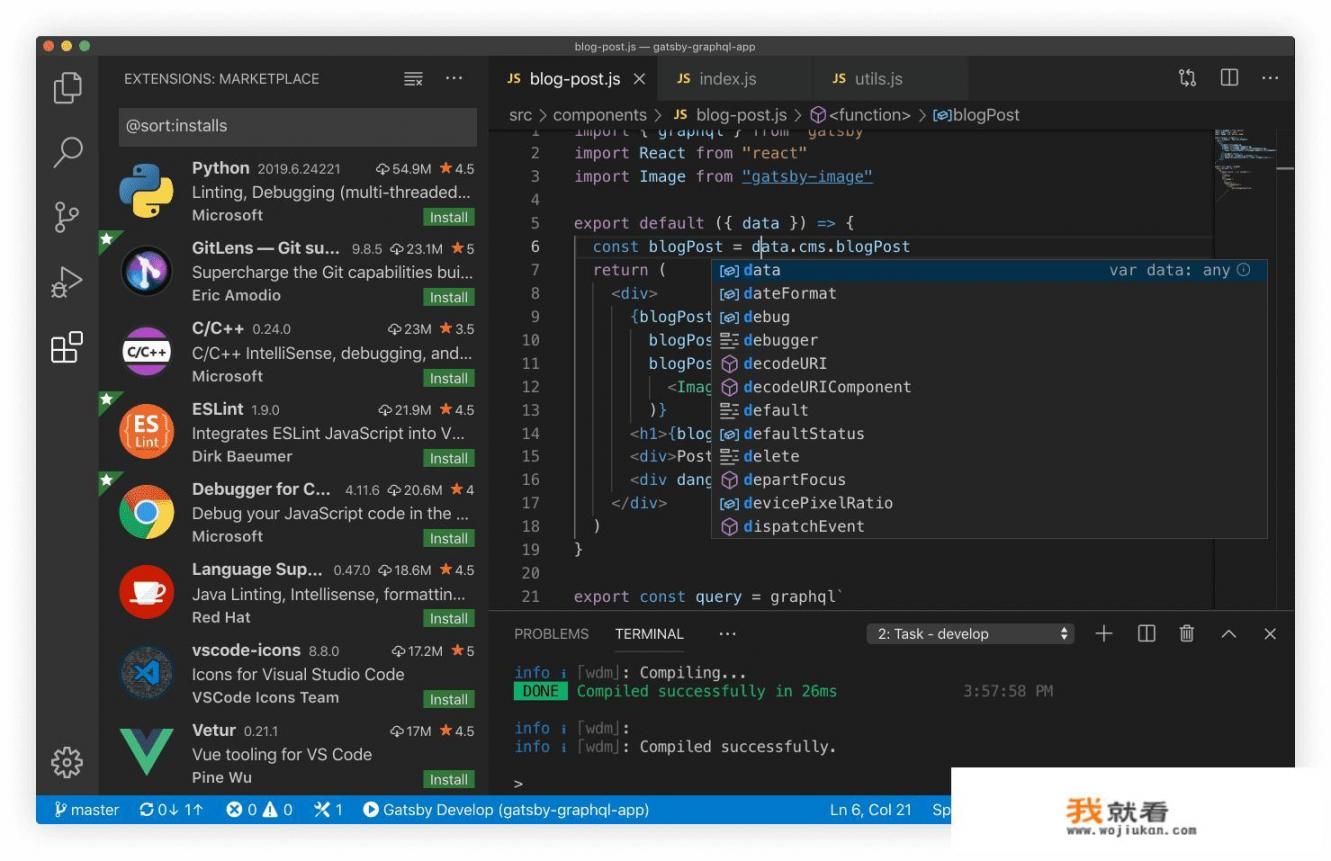
Task: Click the Java Language Support icon
Action: click(x=147, y=592)
